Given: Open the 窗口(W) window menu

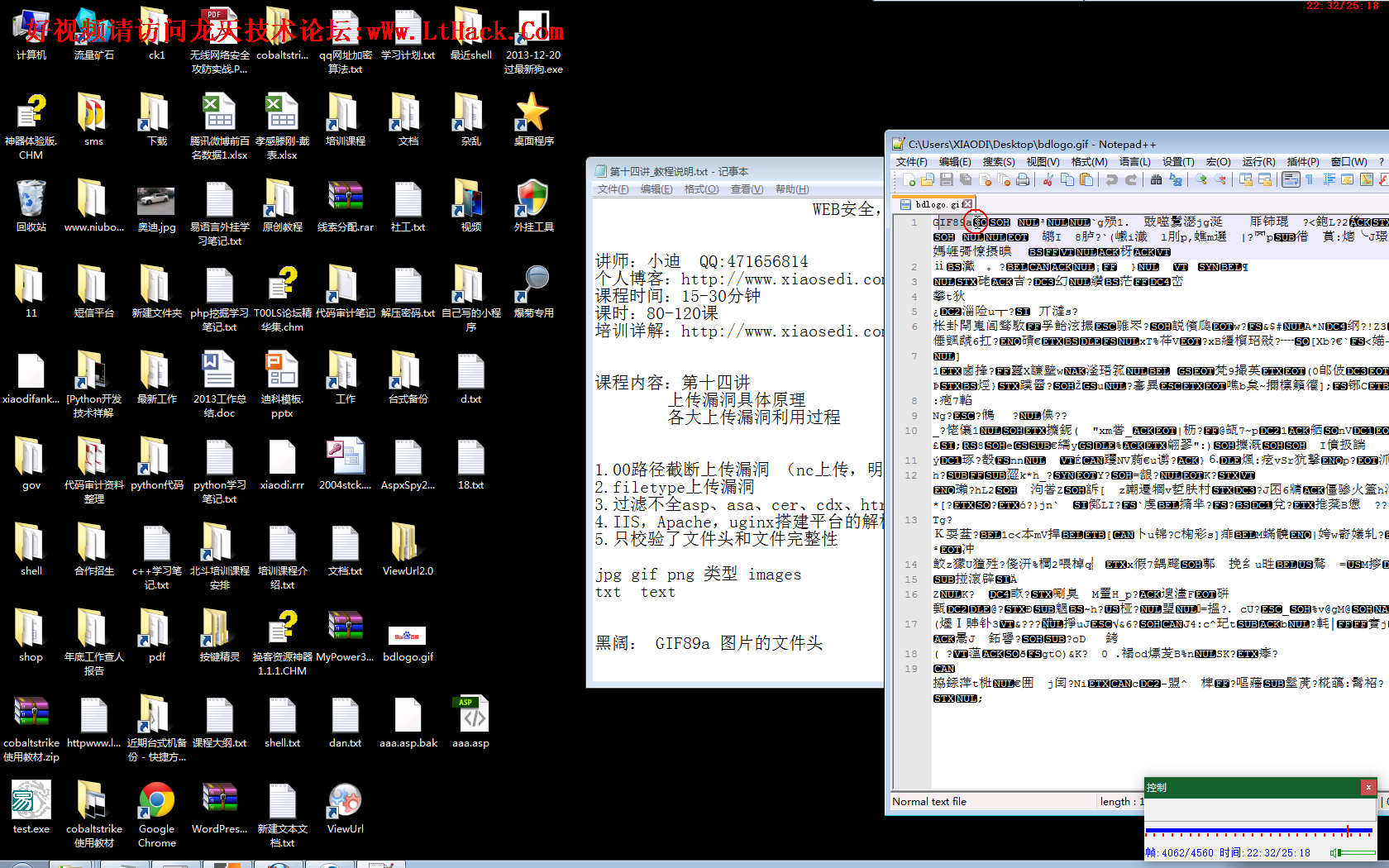Looking at the screenshot, I should point(1348,162).
